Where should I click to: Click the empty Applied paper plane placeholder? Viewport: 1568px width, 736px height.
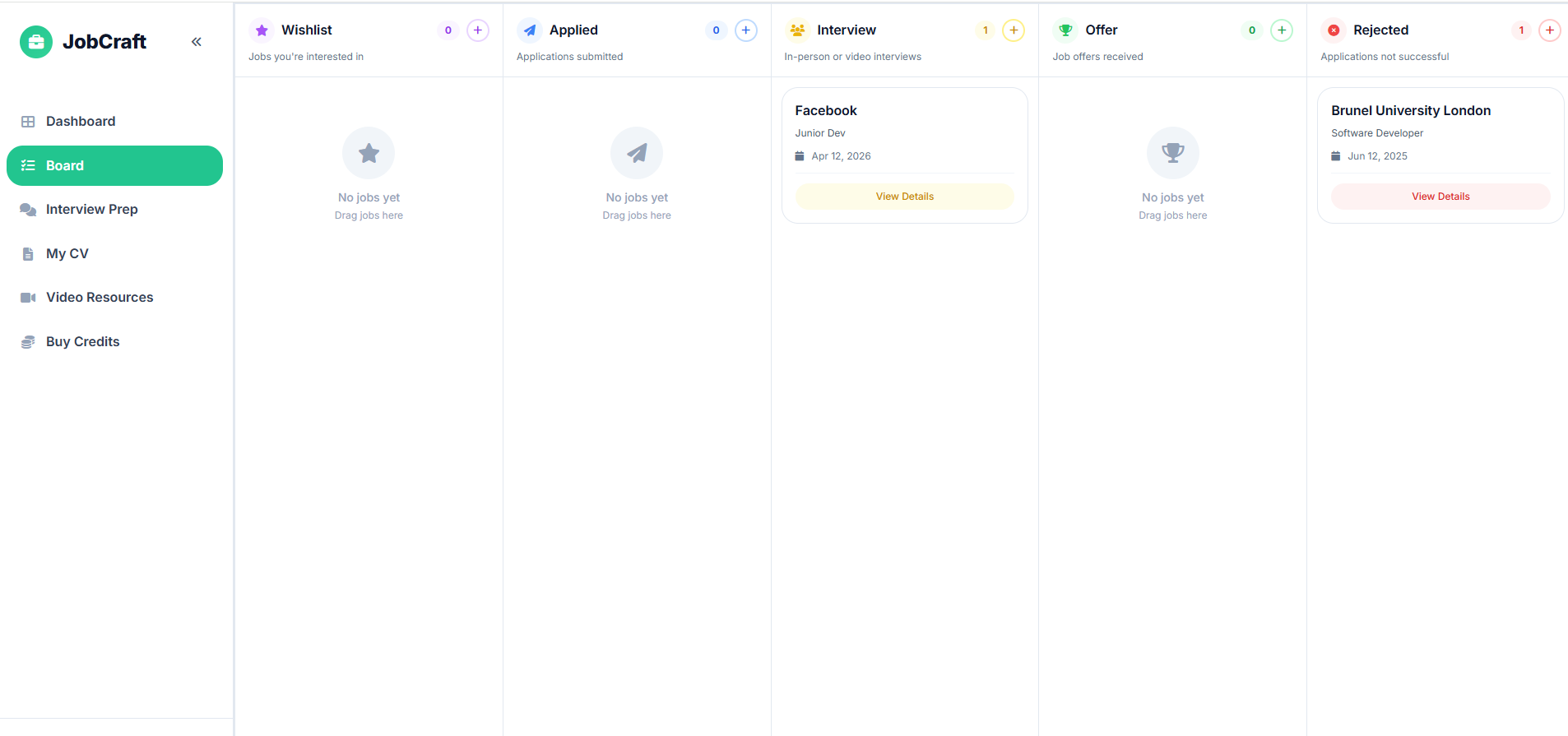(x=637, y=153)
